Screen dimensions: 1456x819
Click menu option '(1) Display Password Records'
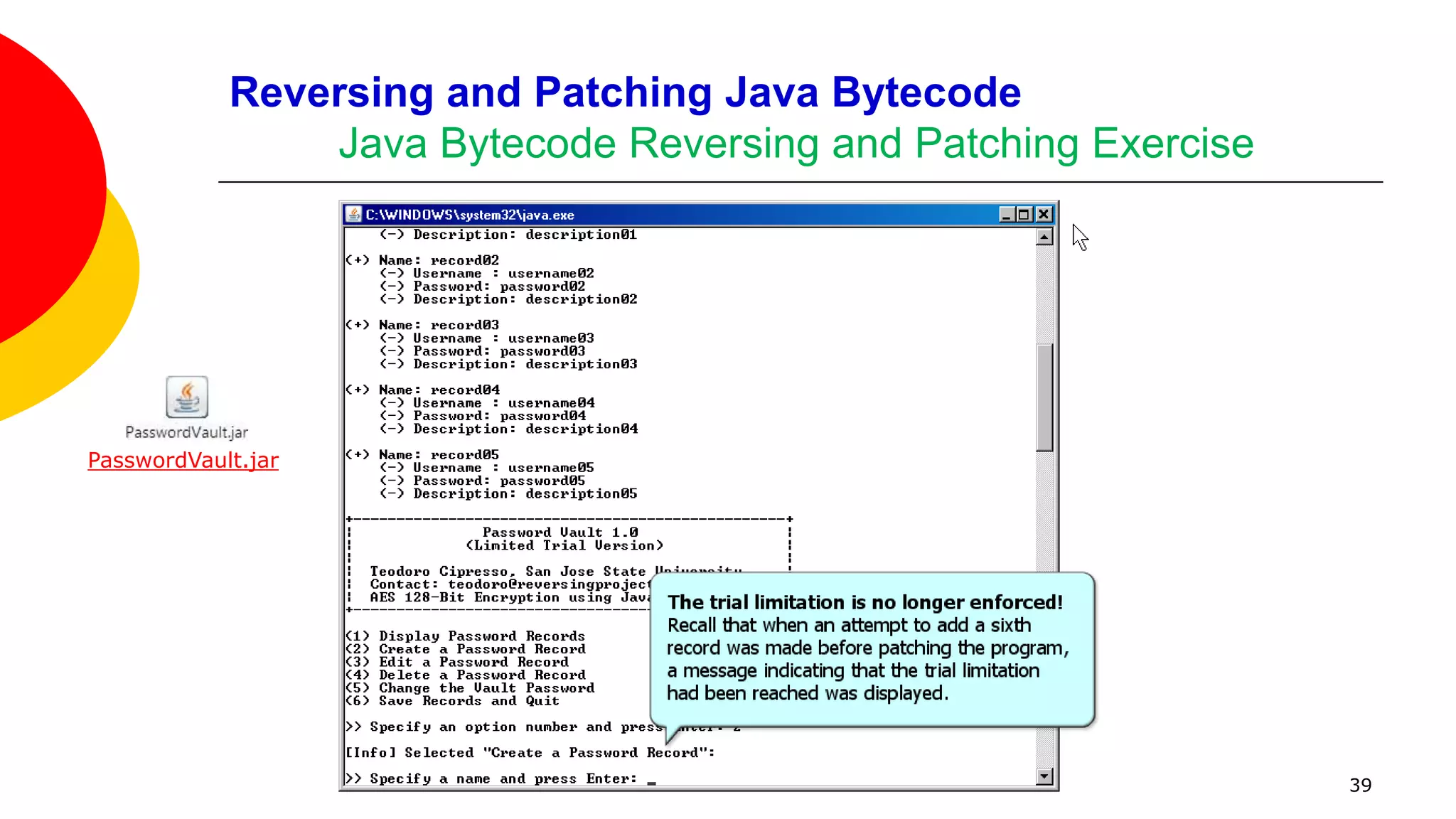click(465, 636)
